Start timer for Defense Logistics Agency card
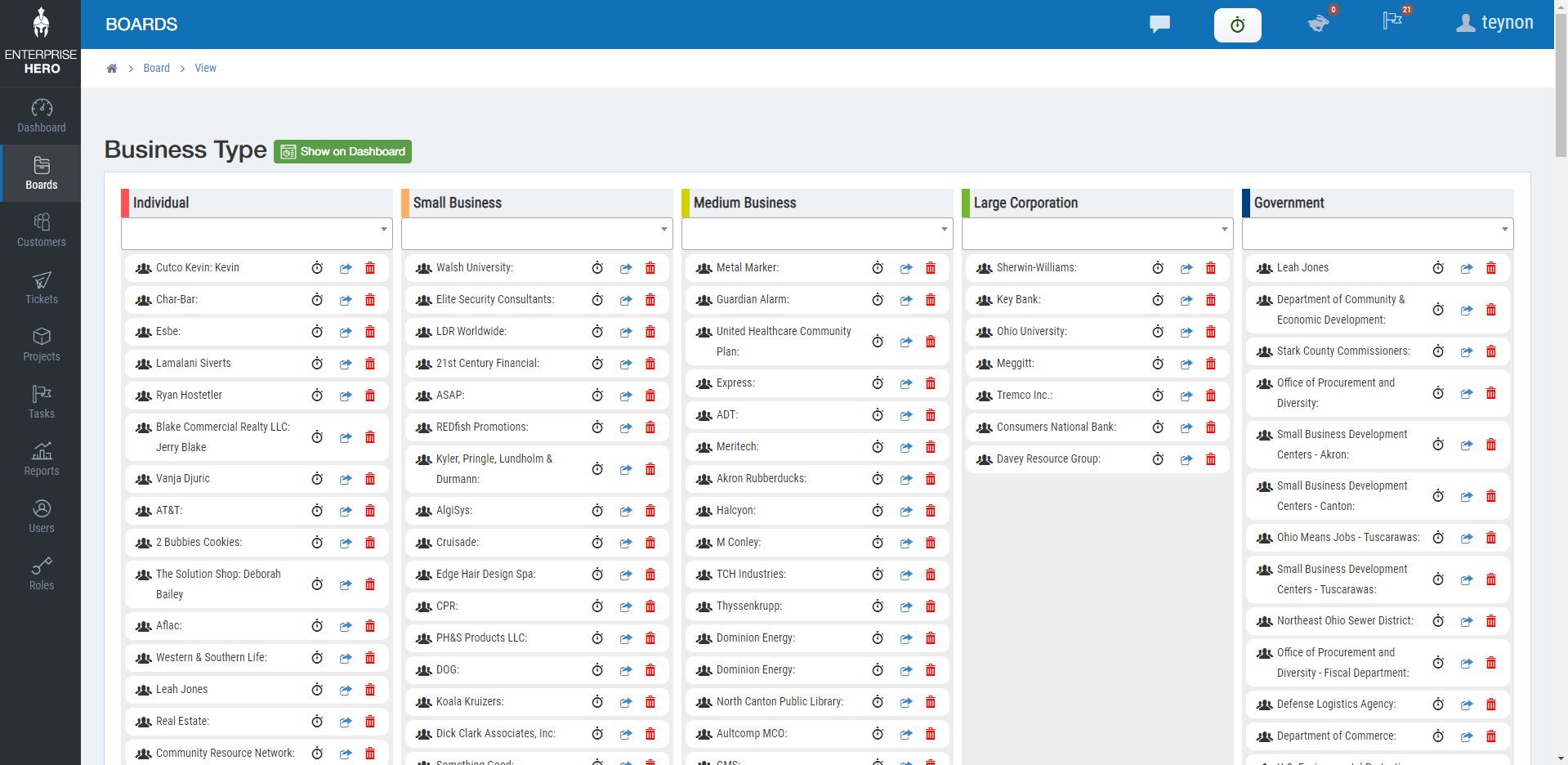The image size is (1568, 765). (x=1438, y=705)
